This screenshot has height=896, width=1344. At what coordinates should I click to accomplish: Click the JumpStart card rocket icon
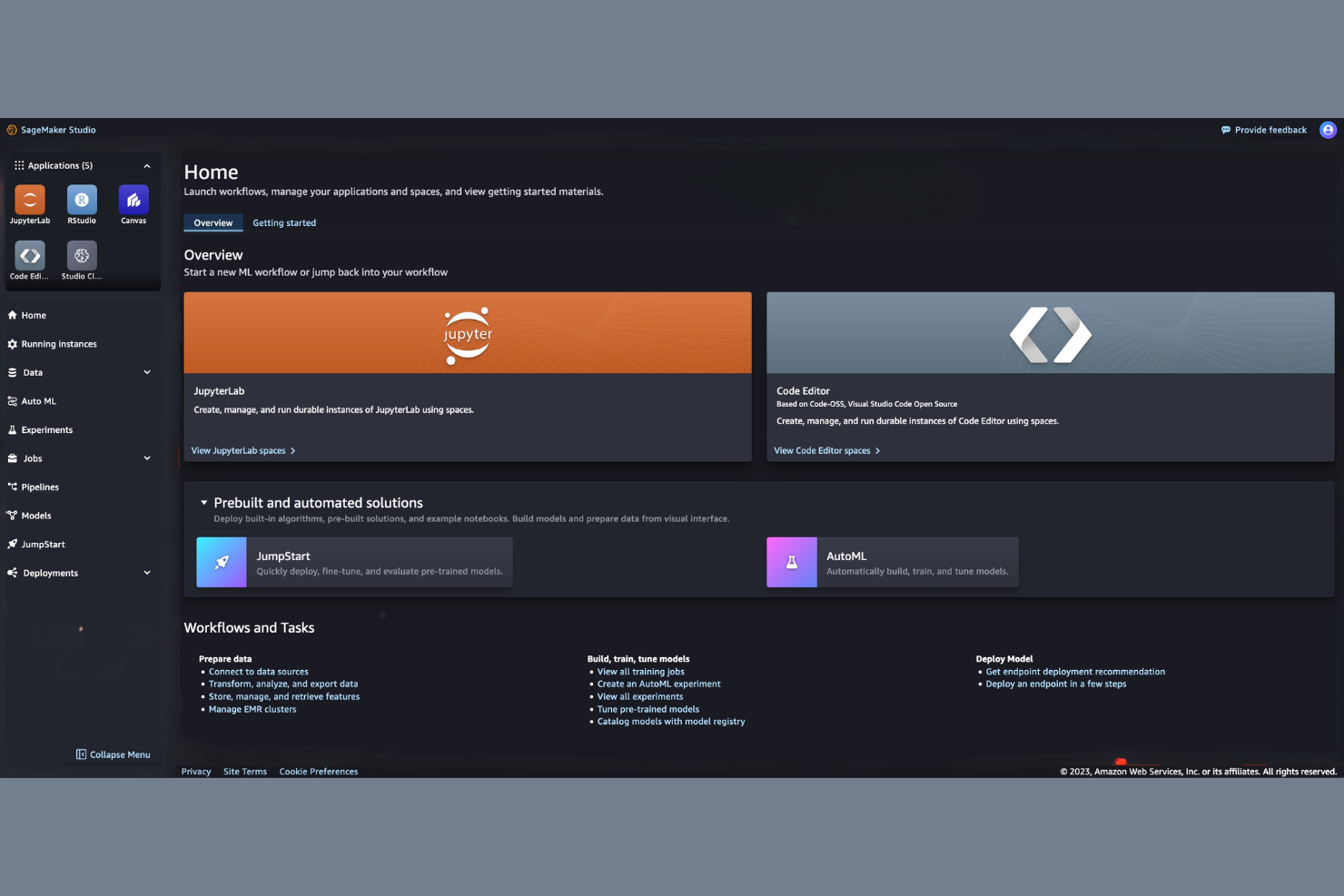pyautogui.click(x=222, y=562)
